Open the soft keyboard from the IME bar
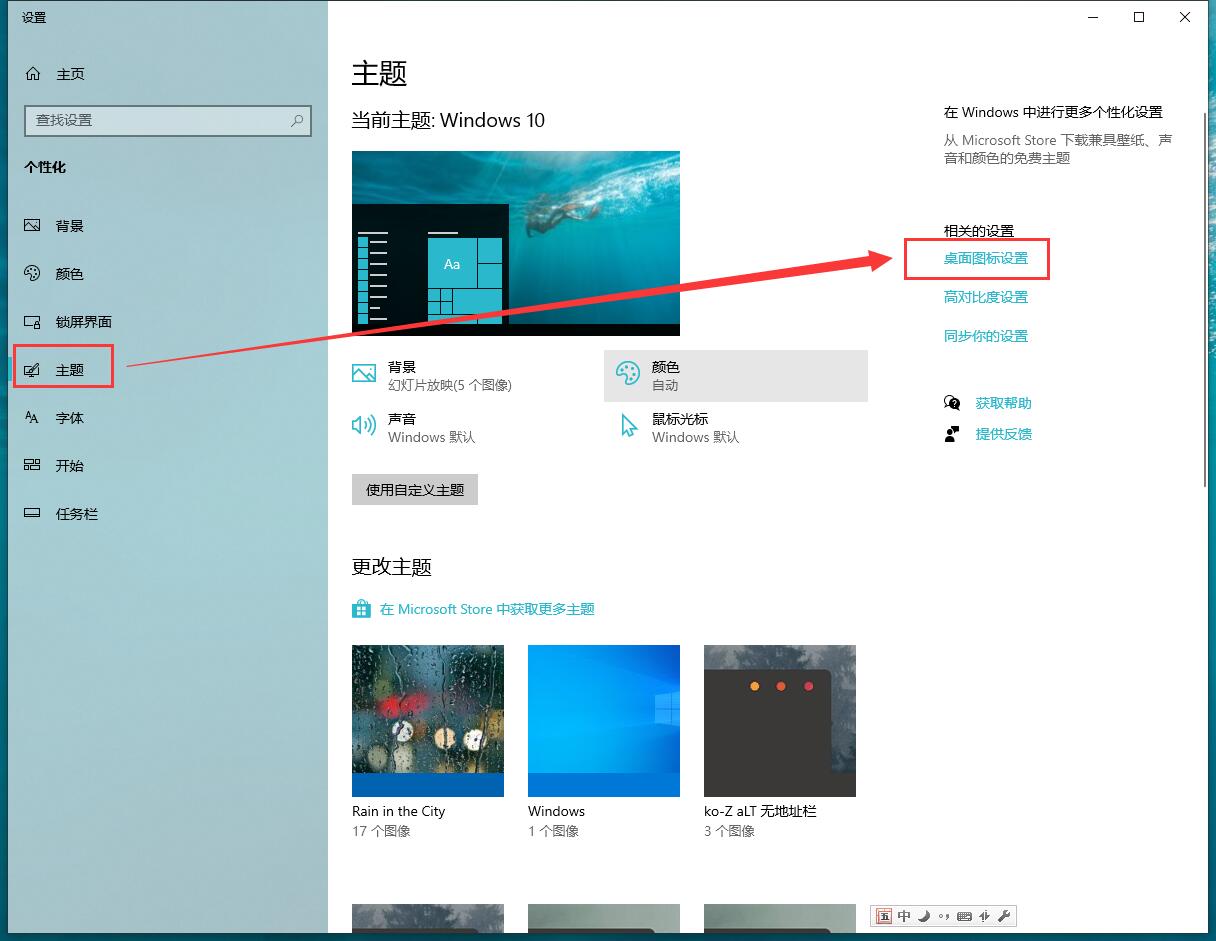Screen dimensions: 1216x941 click(x=963, y=916)
